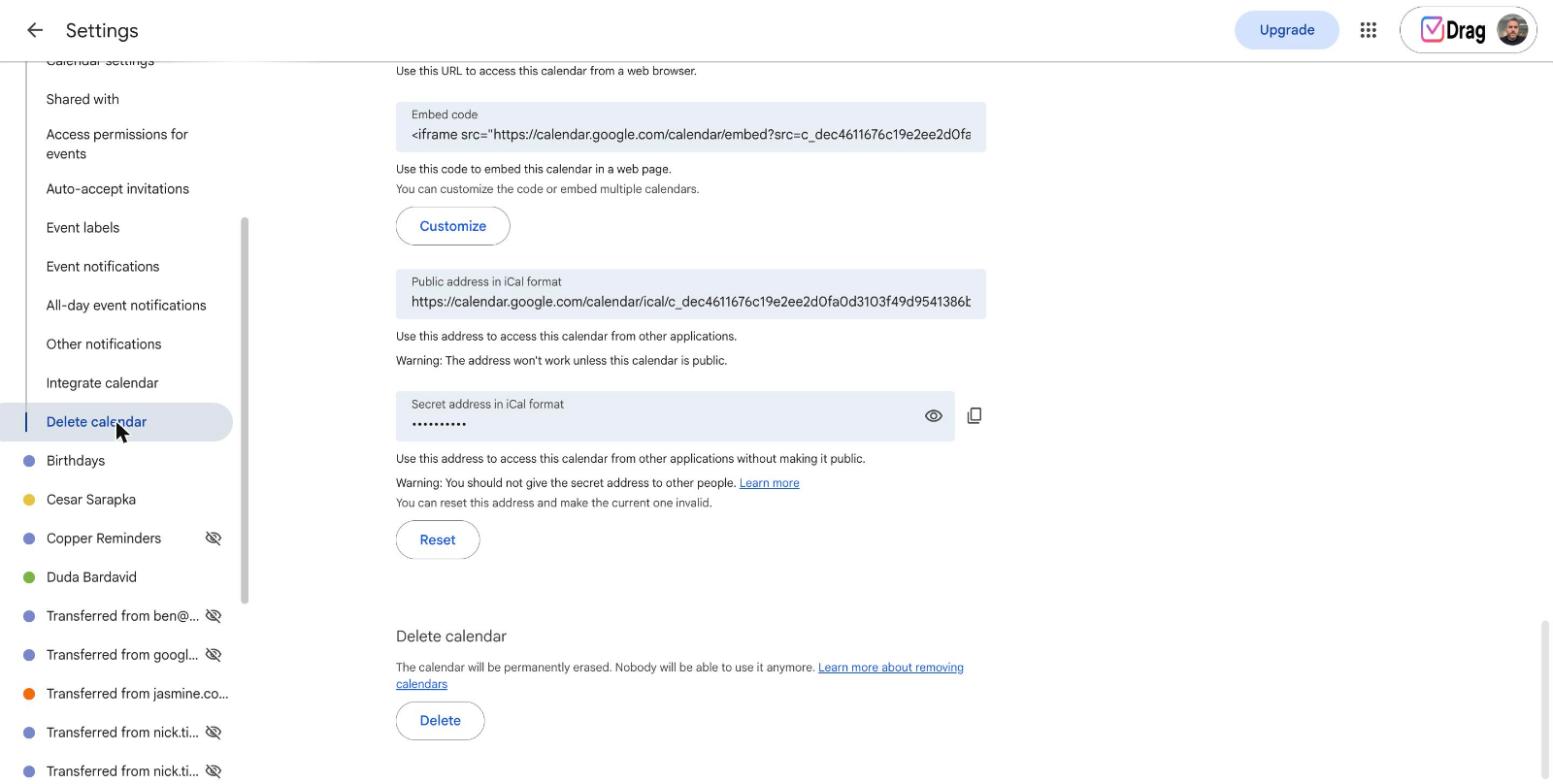Open All-day event notifications section
This screenshot has width=1553, height=784.
(x=126, y=306)
